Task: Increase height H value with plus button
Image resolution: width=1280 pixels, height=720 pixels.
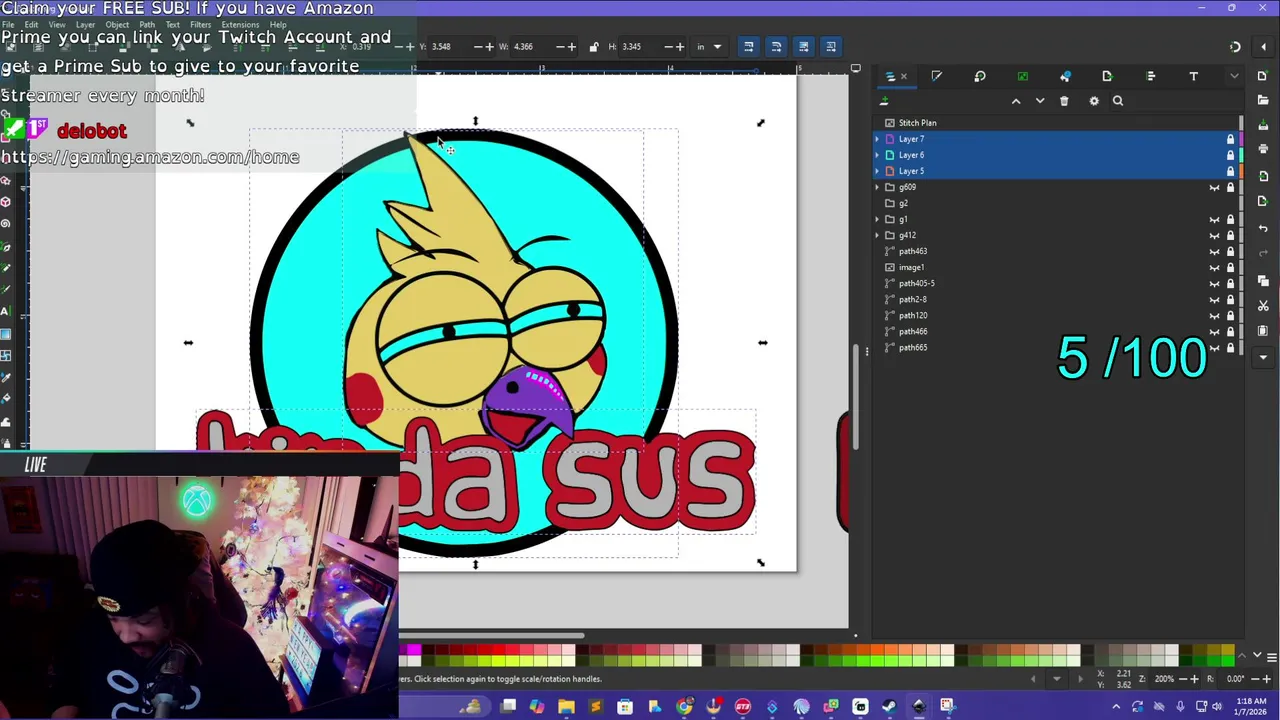Action: (680, 46)
